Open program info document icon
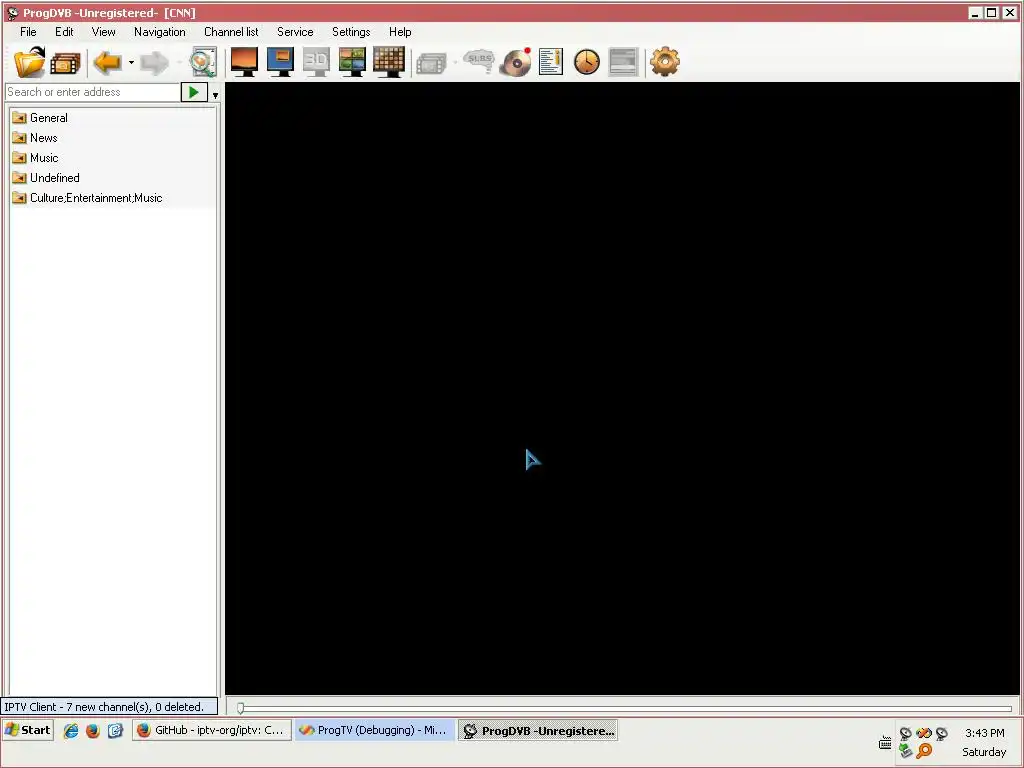1024x768 pixels. (x=551, y=62)
